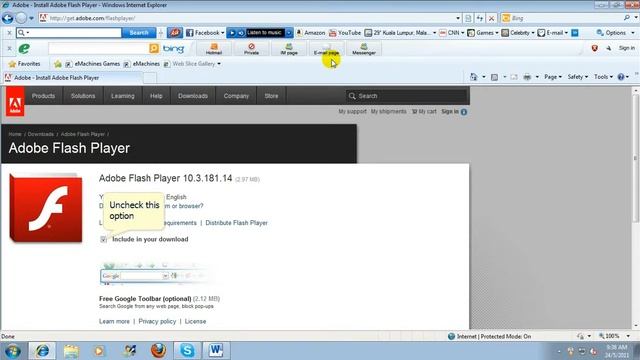Image resolution: width=640 pixels, height=360 pixels.
Task: Click the orange Bing search icon
Action: point(154,49)
